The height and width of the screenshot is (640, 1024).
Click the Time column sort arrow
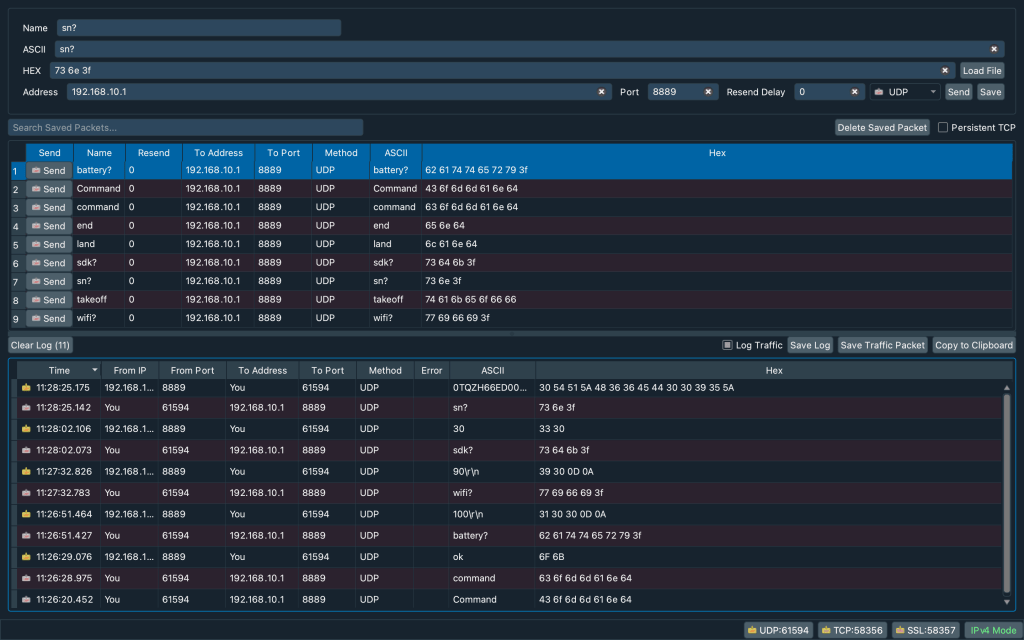(95, 371)
